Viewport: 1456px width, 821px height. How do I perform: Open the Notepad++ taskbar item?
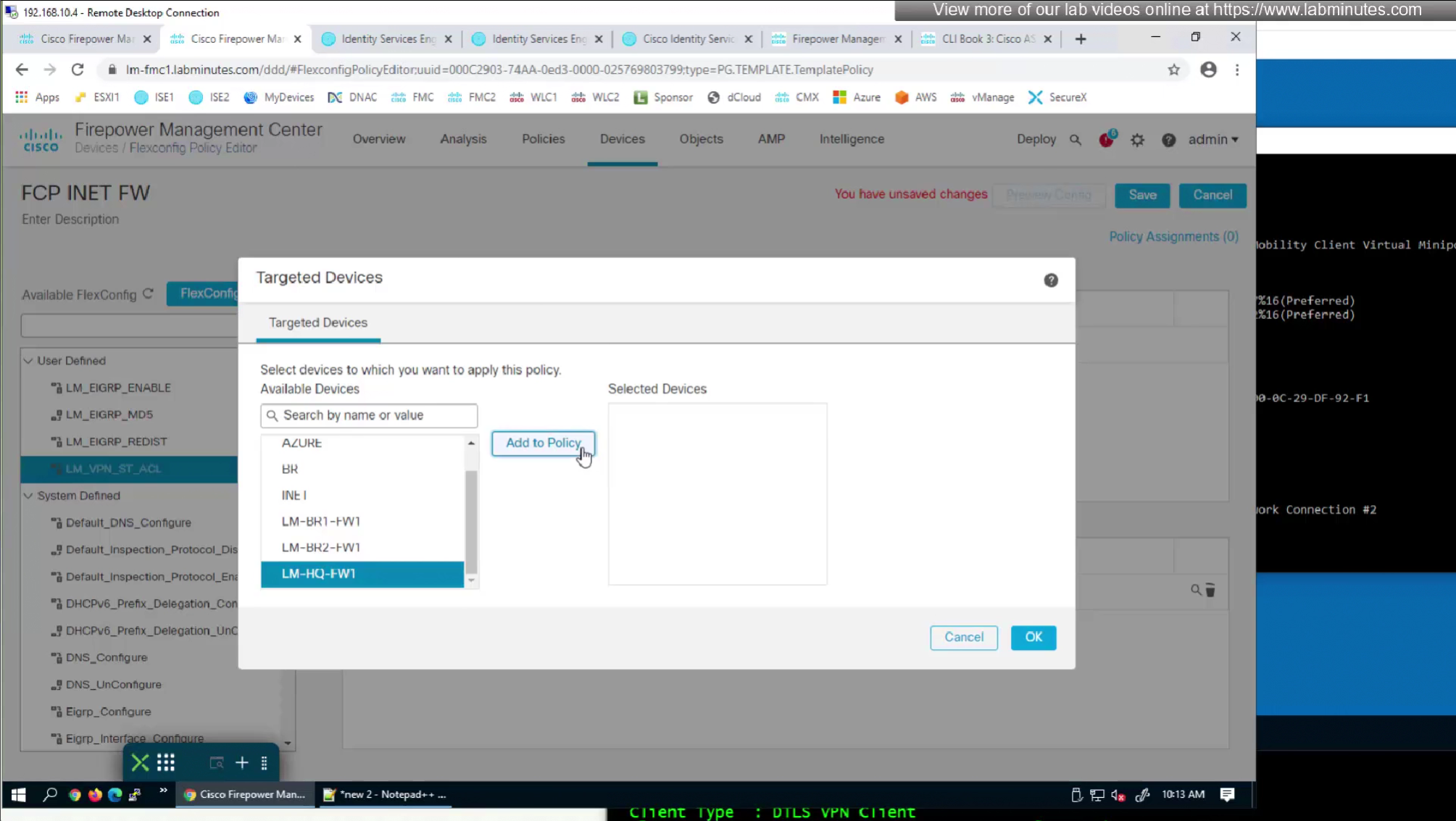pos(385,794)
